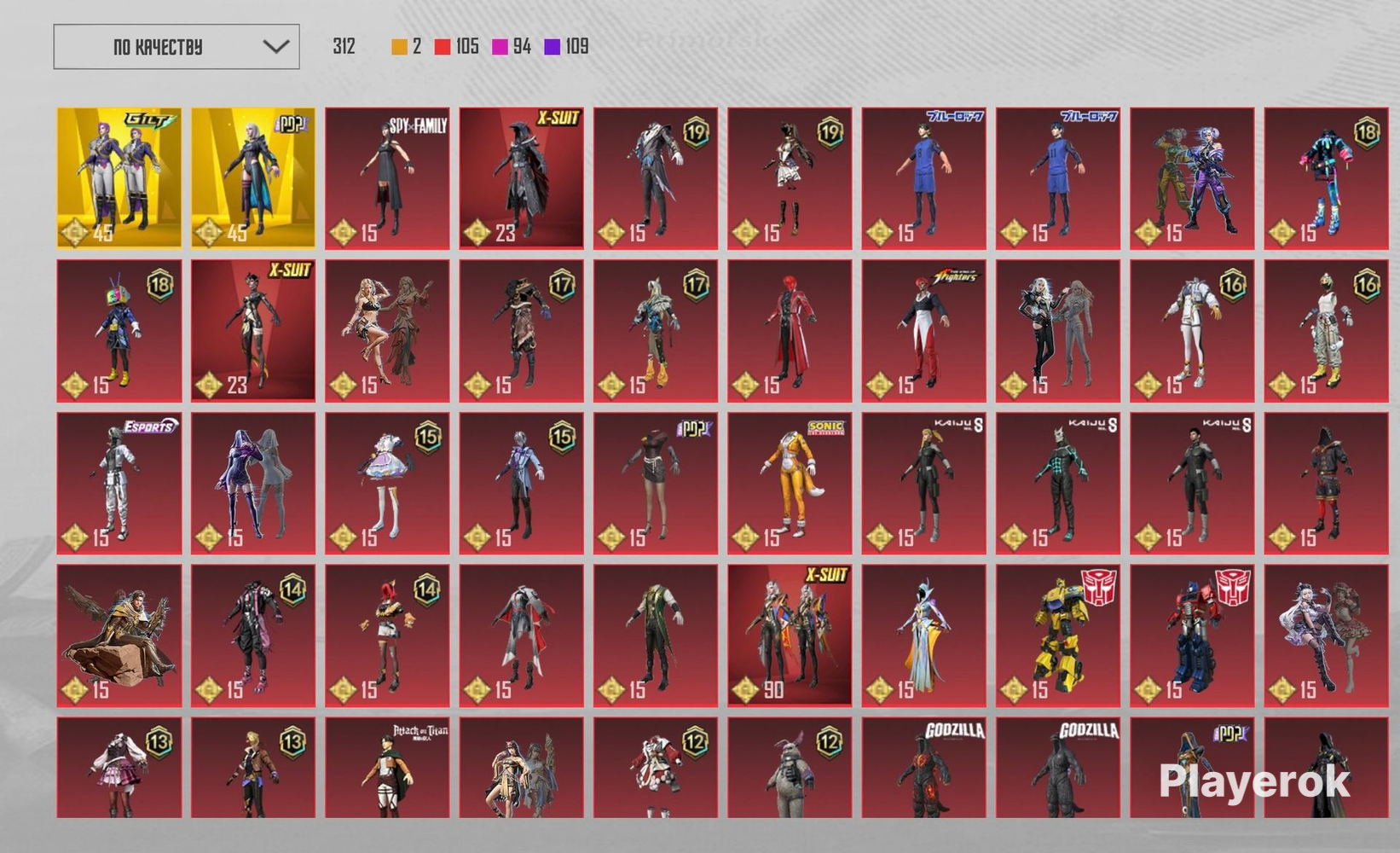Select the yellow Bumblebee Transformers outfit
The image size is (1400, 853).
point(1058,635)
